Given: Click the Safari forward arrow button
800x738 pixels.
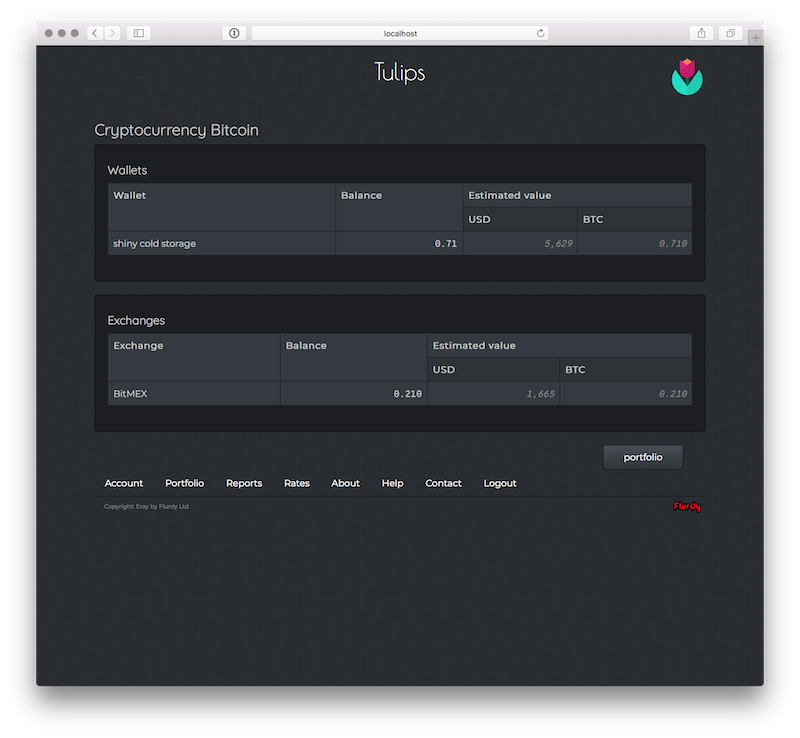Looking at the screenshot, I should 112,33.
